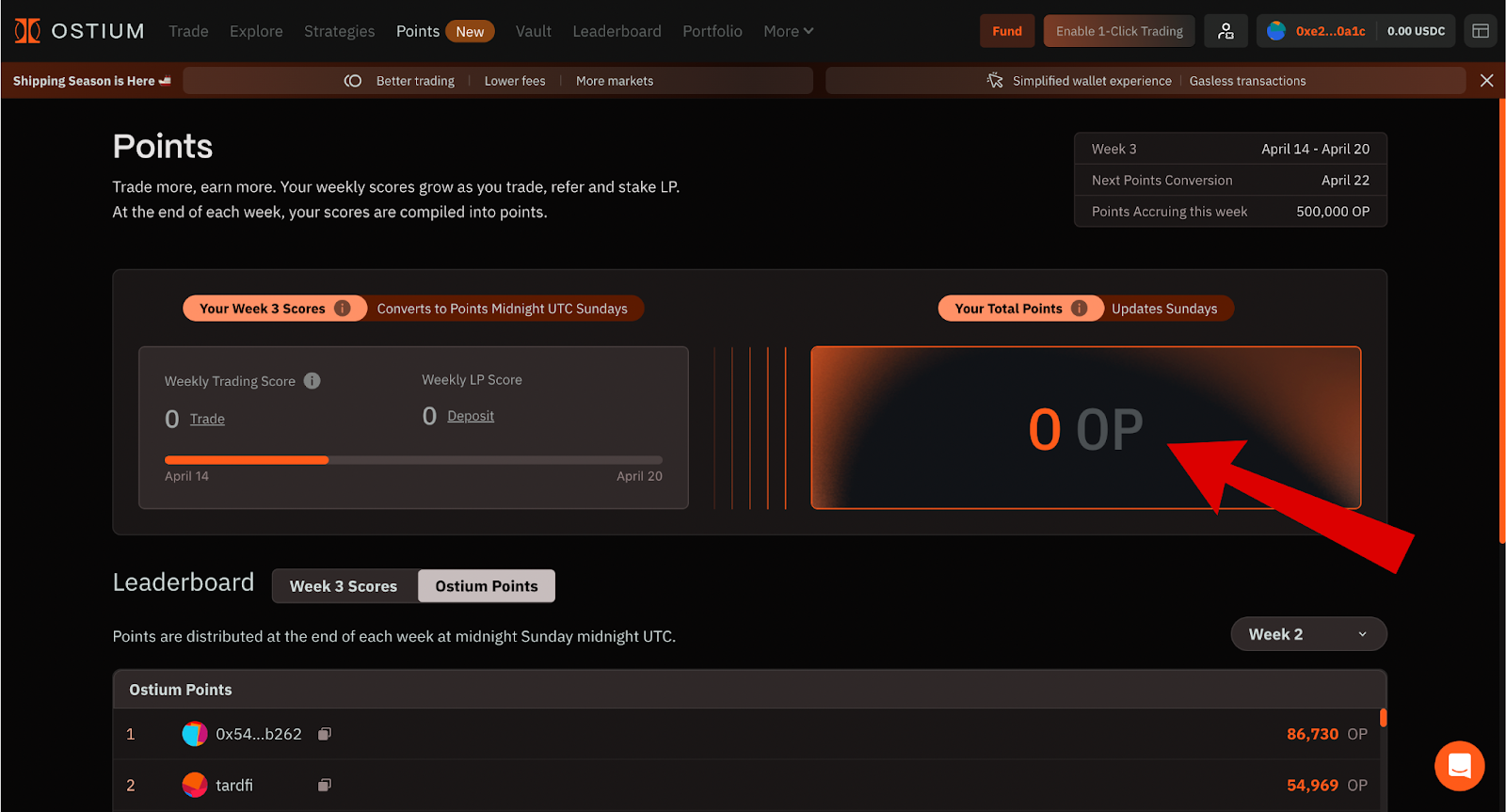Click the New badge beside Points
The width and height of the screenshot is (1506, 812).
point(470,31)
